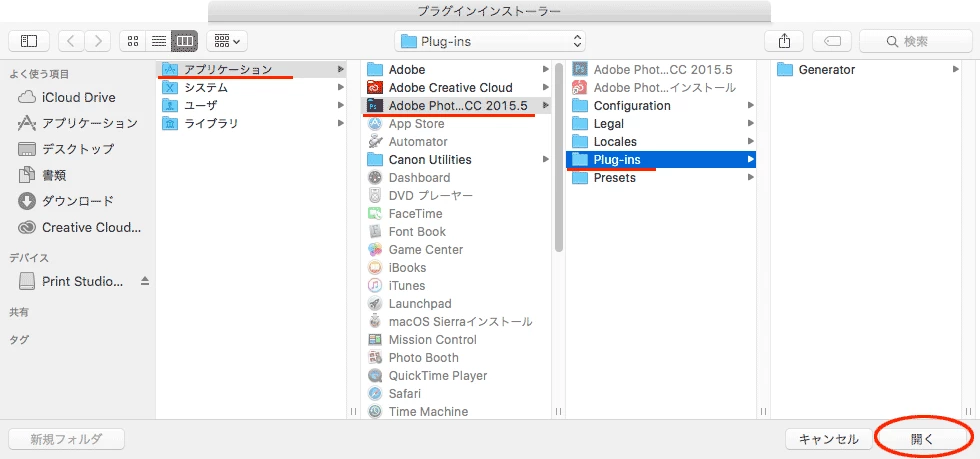Click the Time Machine icon
This screenshot has width=980, height=459.
coord(375,411)
